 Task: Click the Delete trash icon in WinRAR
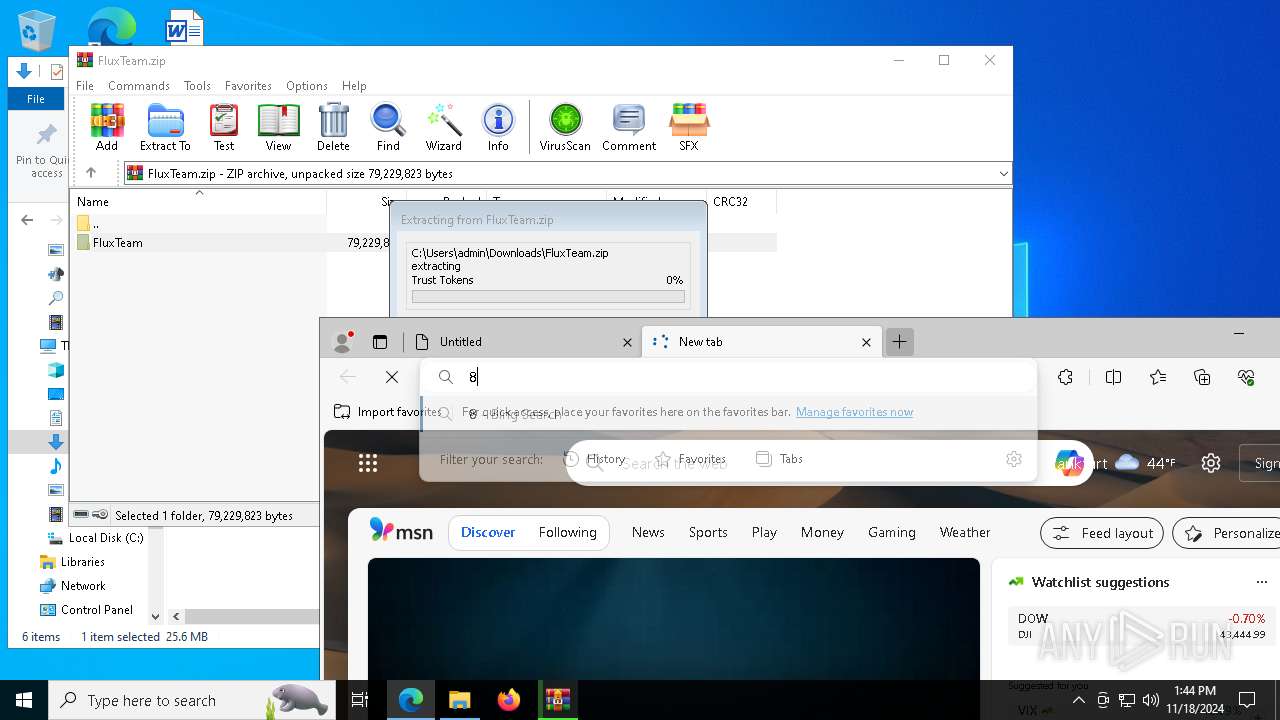coord(333,127)
